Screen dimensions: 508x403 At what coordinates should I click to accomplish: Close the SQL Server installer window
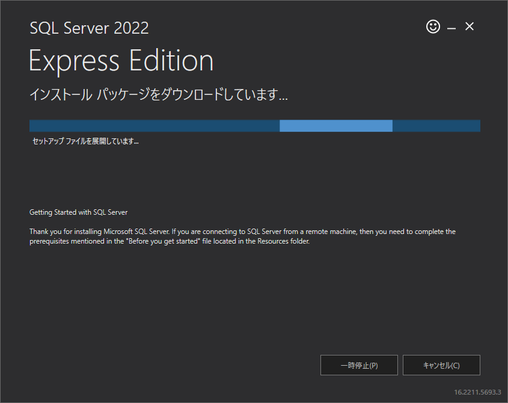(469, 26)
